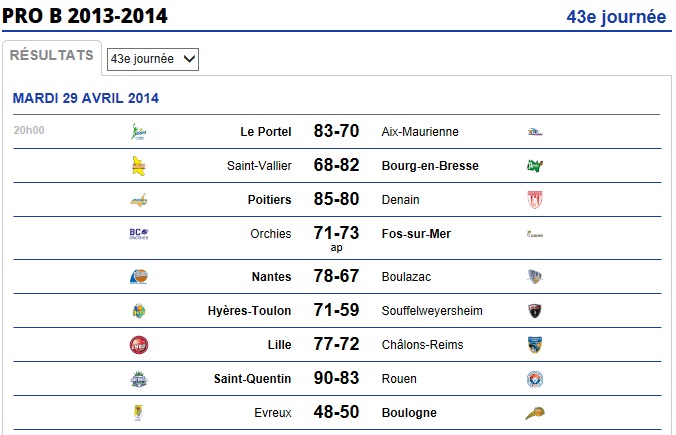Screen dimensions: 676x435
Task: Click the Le Portel team logo
Action: (138, 131)
